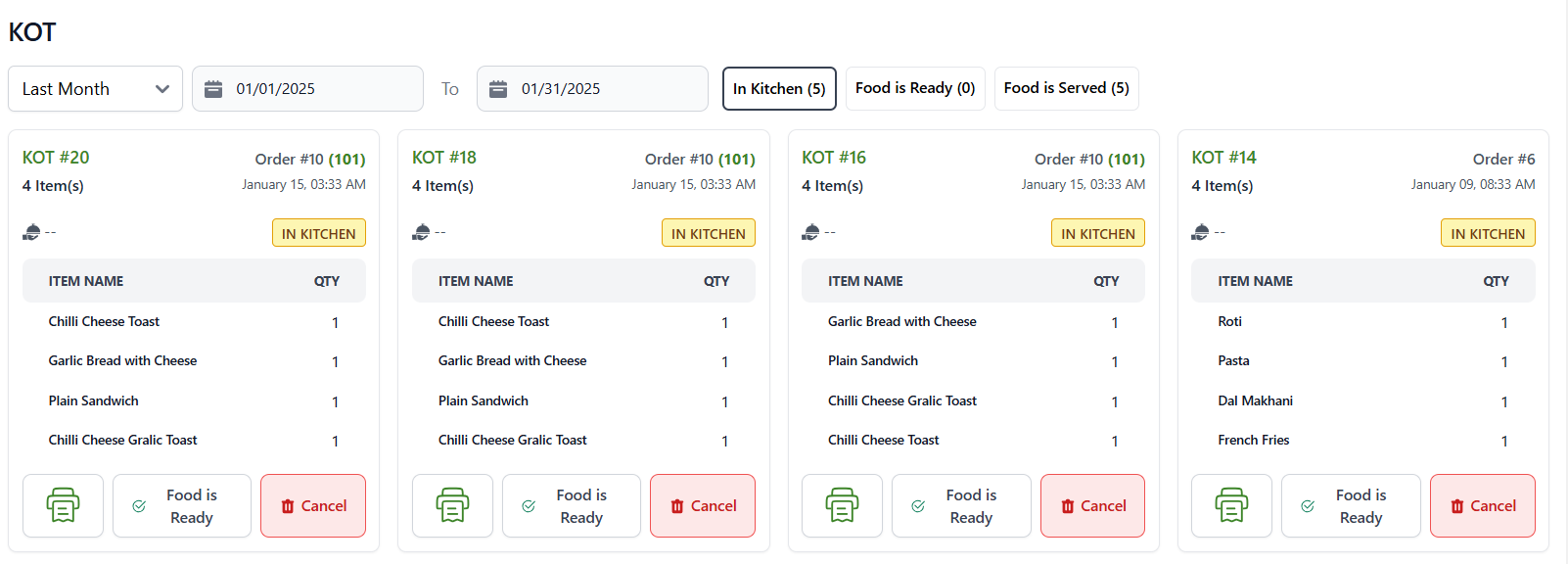
Task: Click waiter icon on KOT #20
Action: pos(31,232)
